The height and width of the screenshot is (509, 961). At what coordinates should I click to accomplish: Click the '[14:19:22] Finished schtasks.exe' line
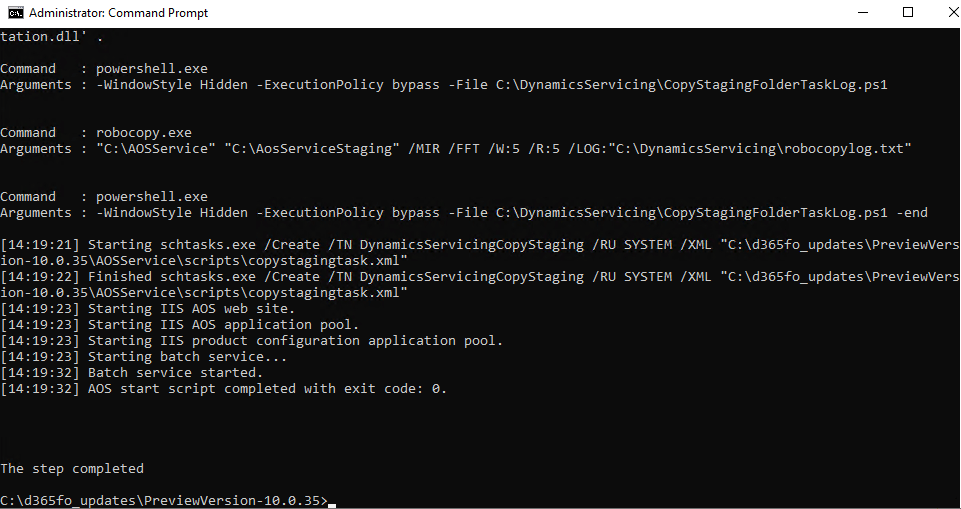(x=480, y=284)
